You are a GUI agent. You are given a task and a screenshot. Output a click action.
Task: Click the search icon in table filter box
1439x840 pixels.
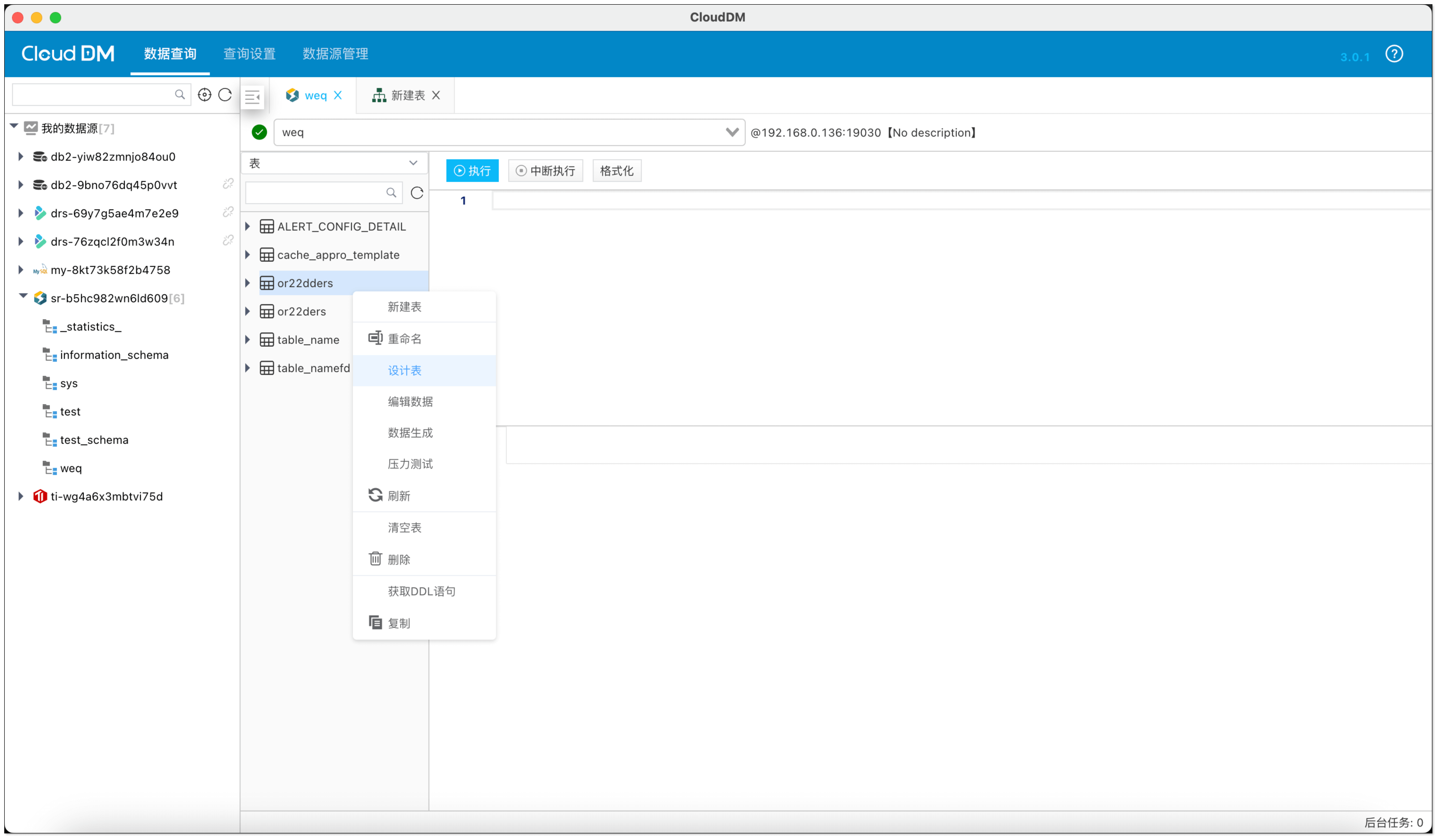(x=391, y=193)
